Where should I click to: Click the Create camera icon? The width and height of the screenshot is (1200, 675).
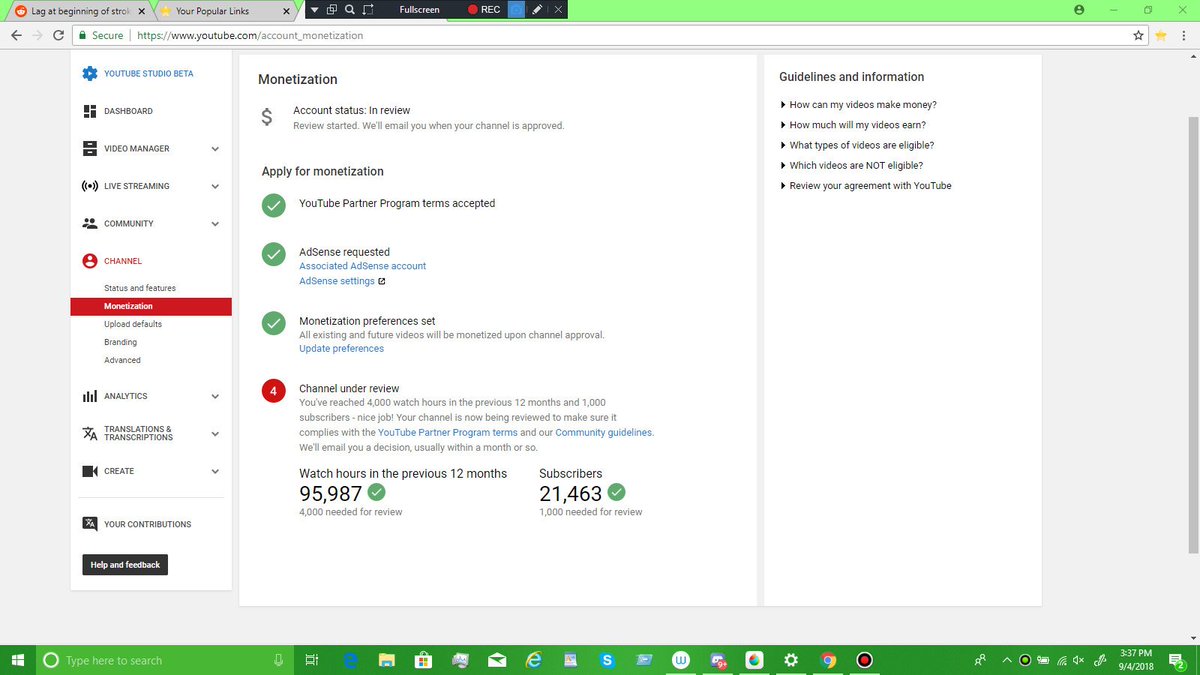[x=90, y=471]
